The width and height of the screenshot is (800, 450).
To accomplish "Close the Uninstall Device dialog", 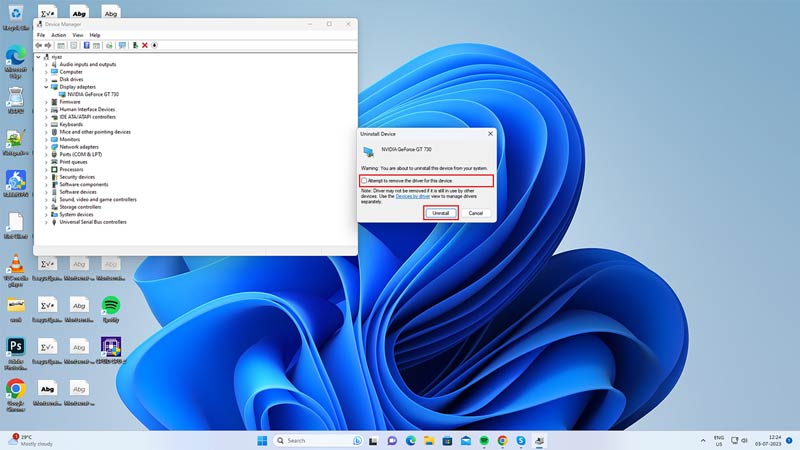I will point(490,134).
